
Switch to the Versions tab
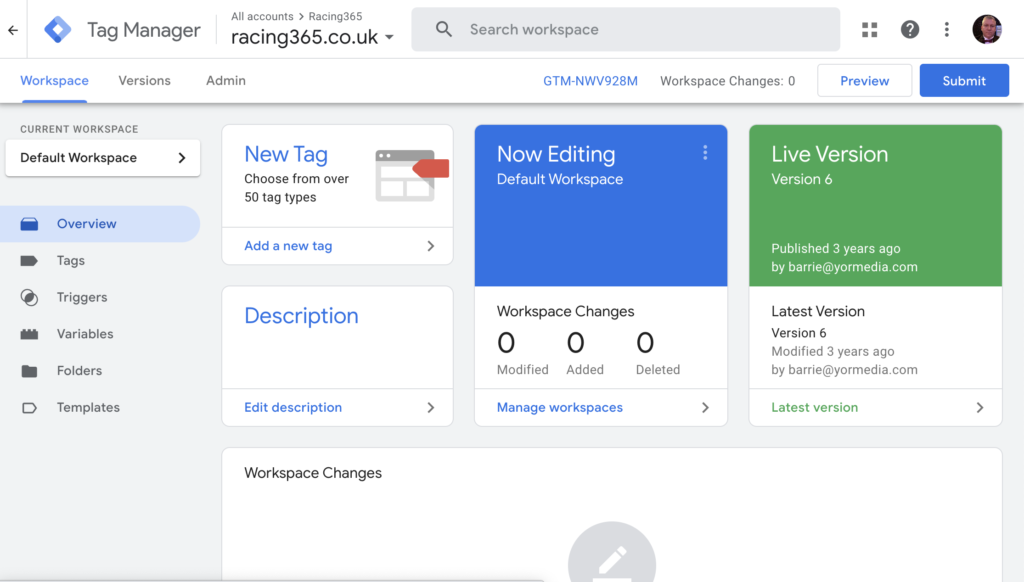pyautogui.click(x=144, y=81)
